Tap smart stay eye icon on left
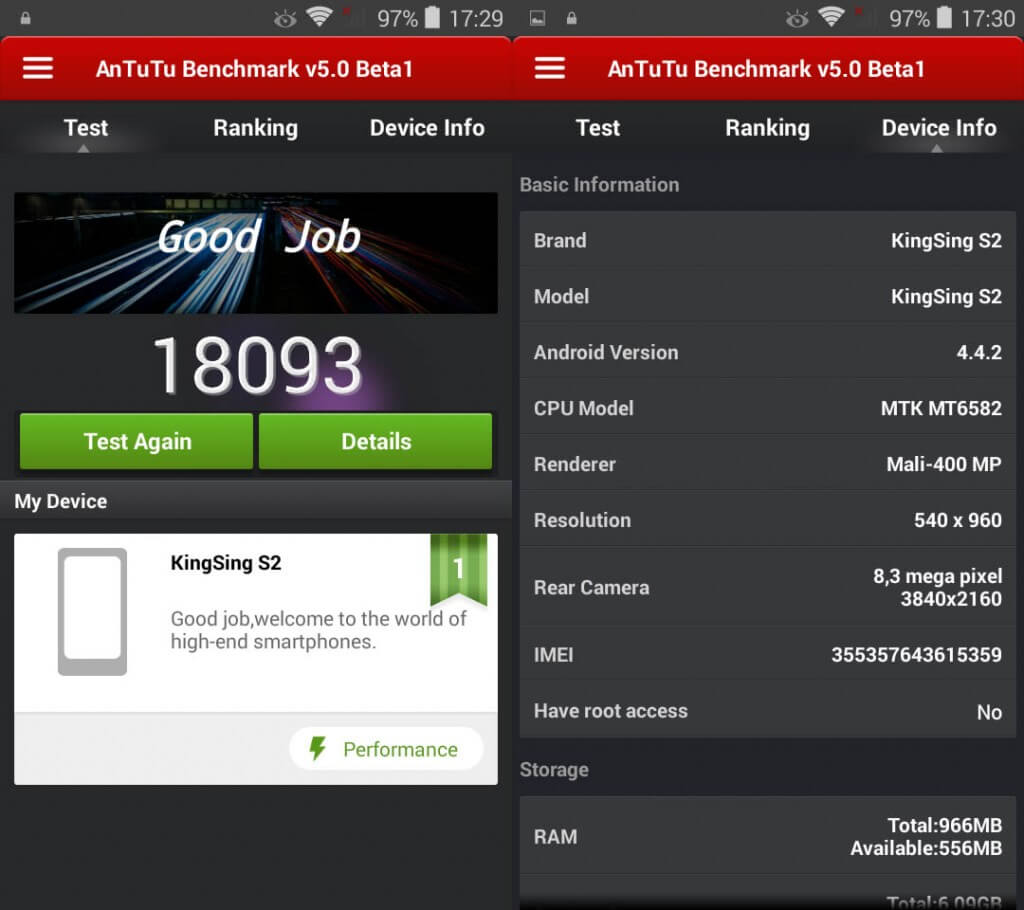Viewport: 1024px width, 910px height. (x=285, y=19)
